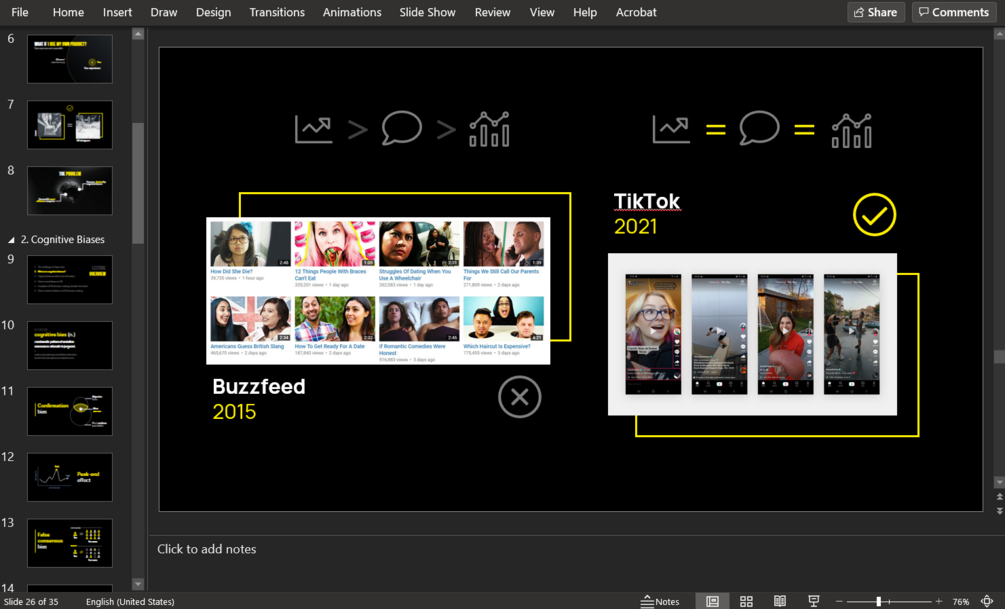Select the Design ribbon tab

(x=213, y=12)
